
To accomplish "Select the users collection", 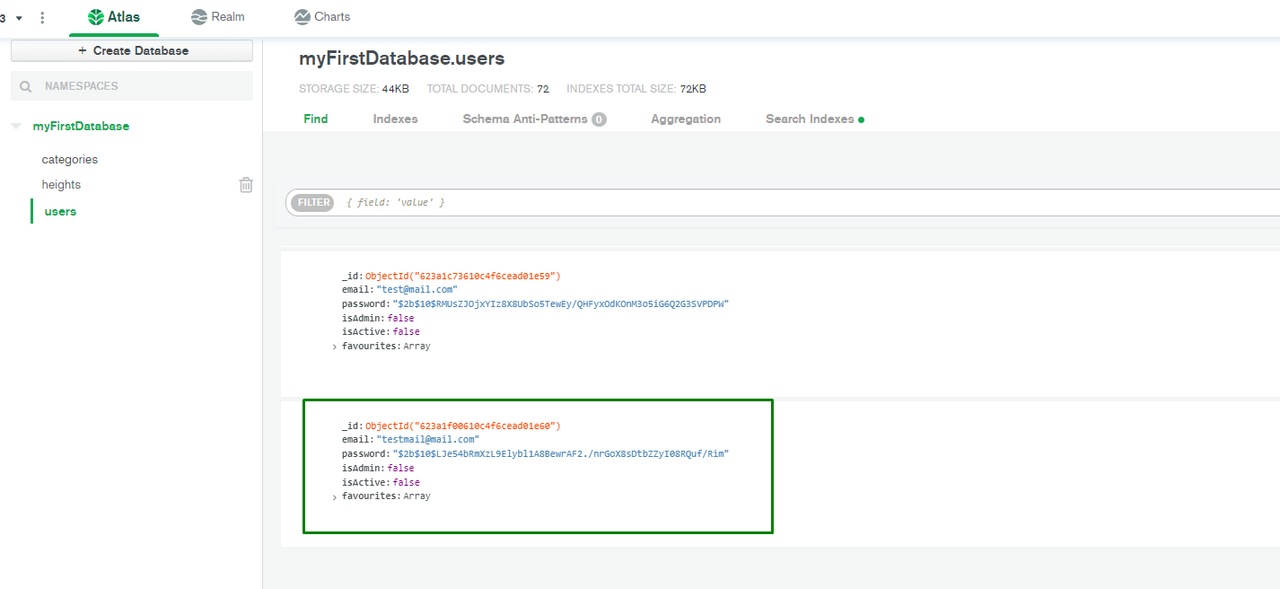I will pos(60,212).
